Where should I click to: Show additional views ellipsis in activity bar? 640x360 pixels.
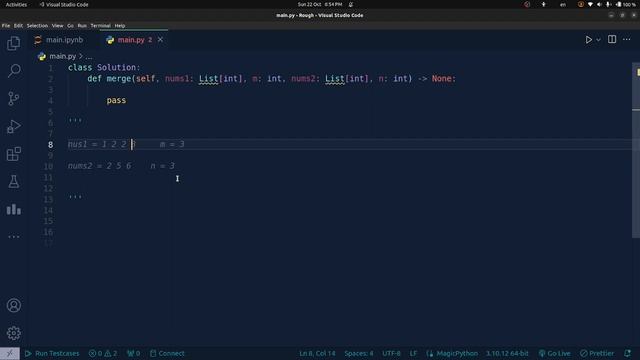pos(13,236)
